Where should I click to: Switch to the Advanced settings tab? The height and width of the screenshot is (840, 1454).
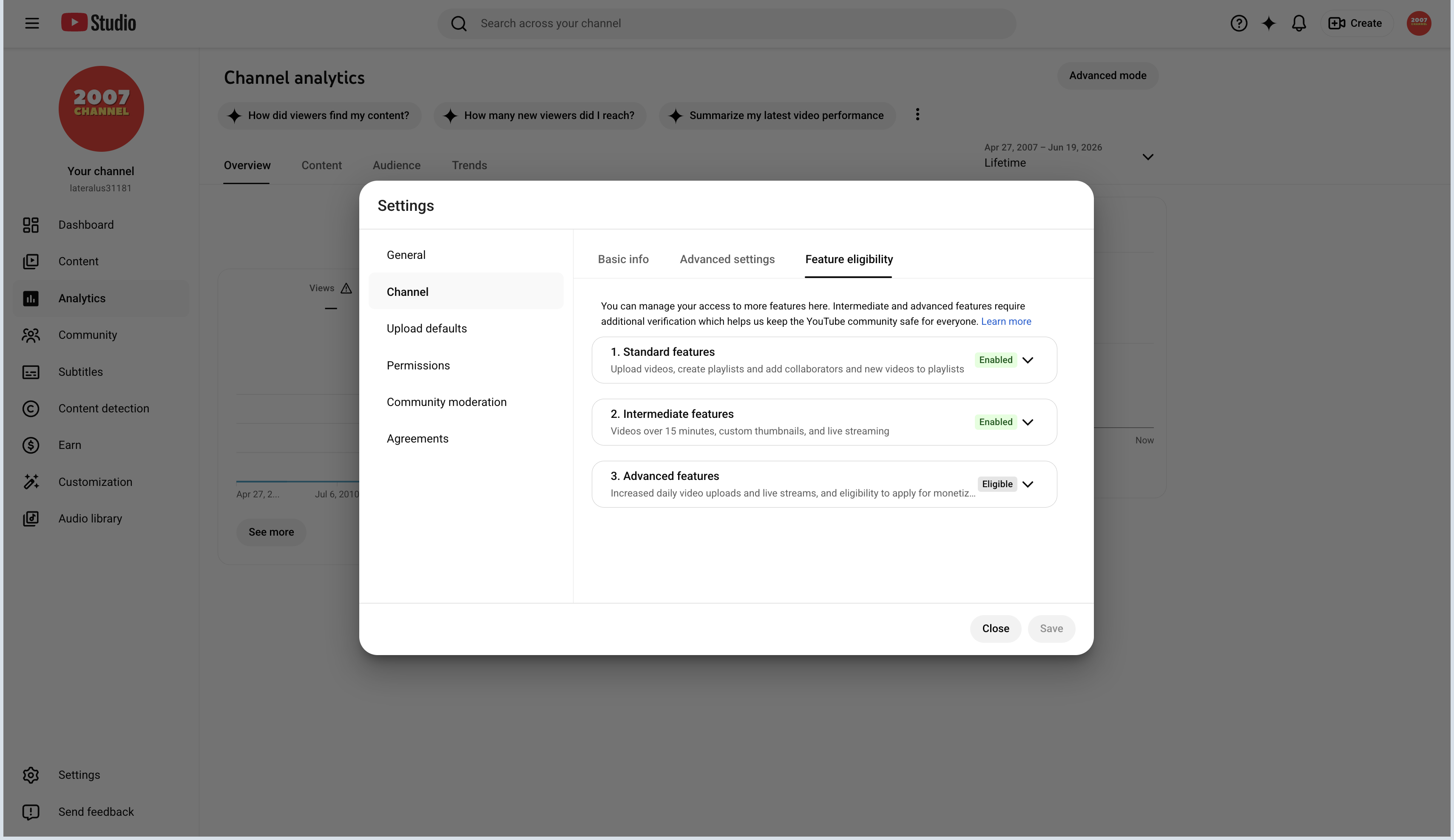tap(727, 260)
